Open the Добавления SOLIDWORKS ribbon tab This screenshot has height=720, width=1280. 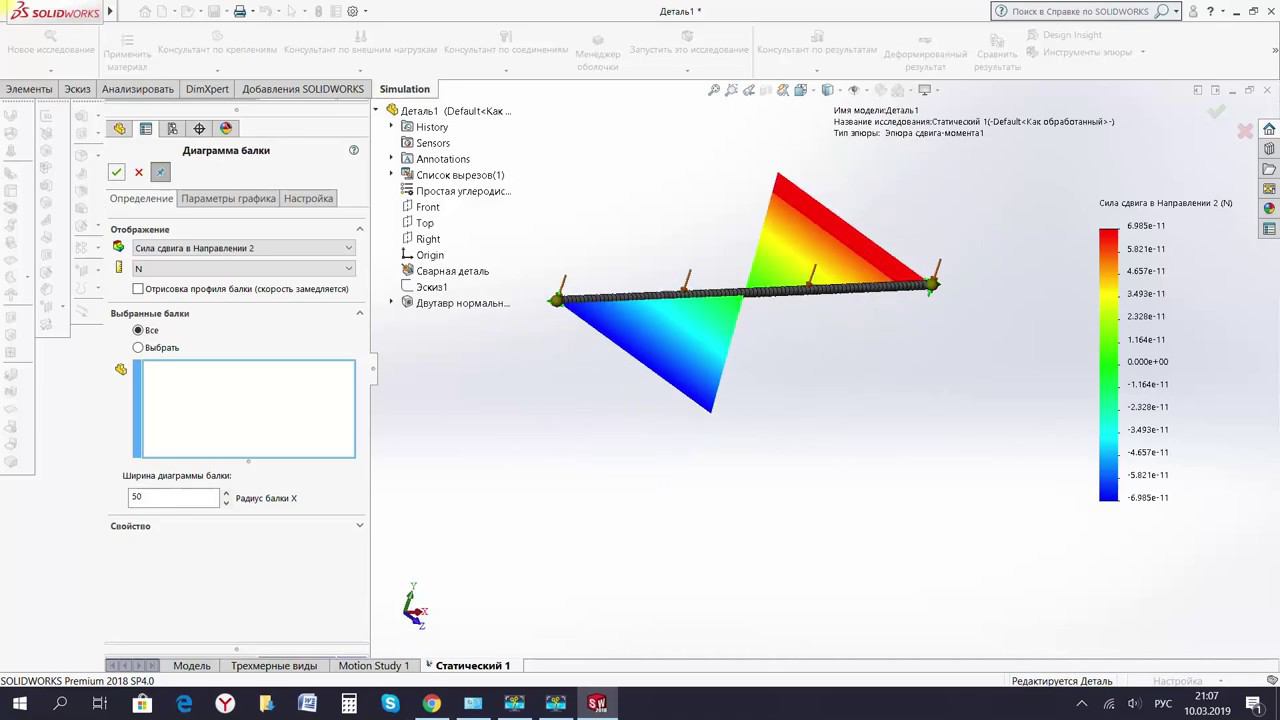[x=303, y=89]
